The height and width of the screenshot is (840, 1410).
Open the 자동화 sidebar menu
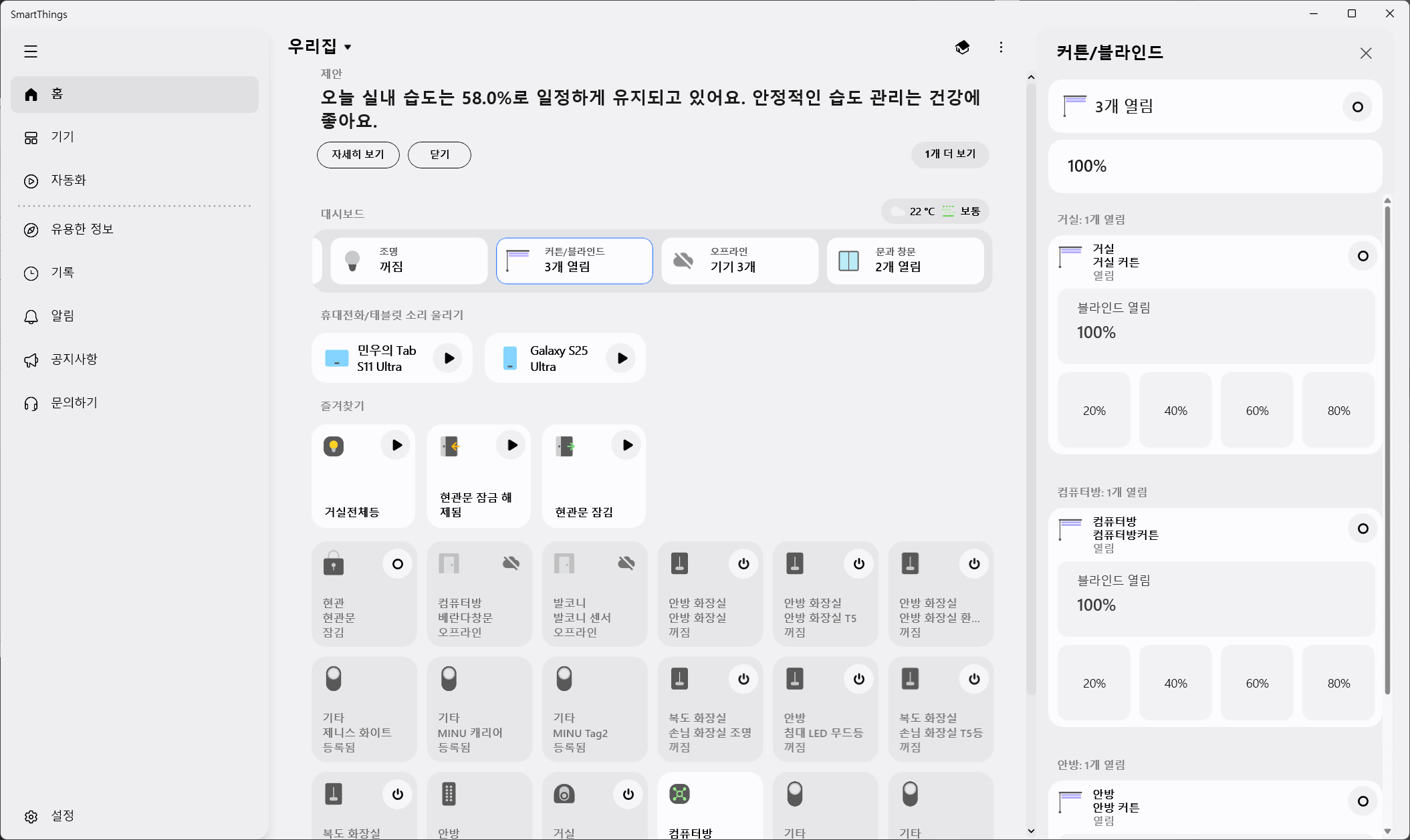68,180
